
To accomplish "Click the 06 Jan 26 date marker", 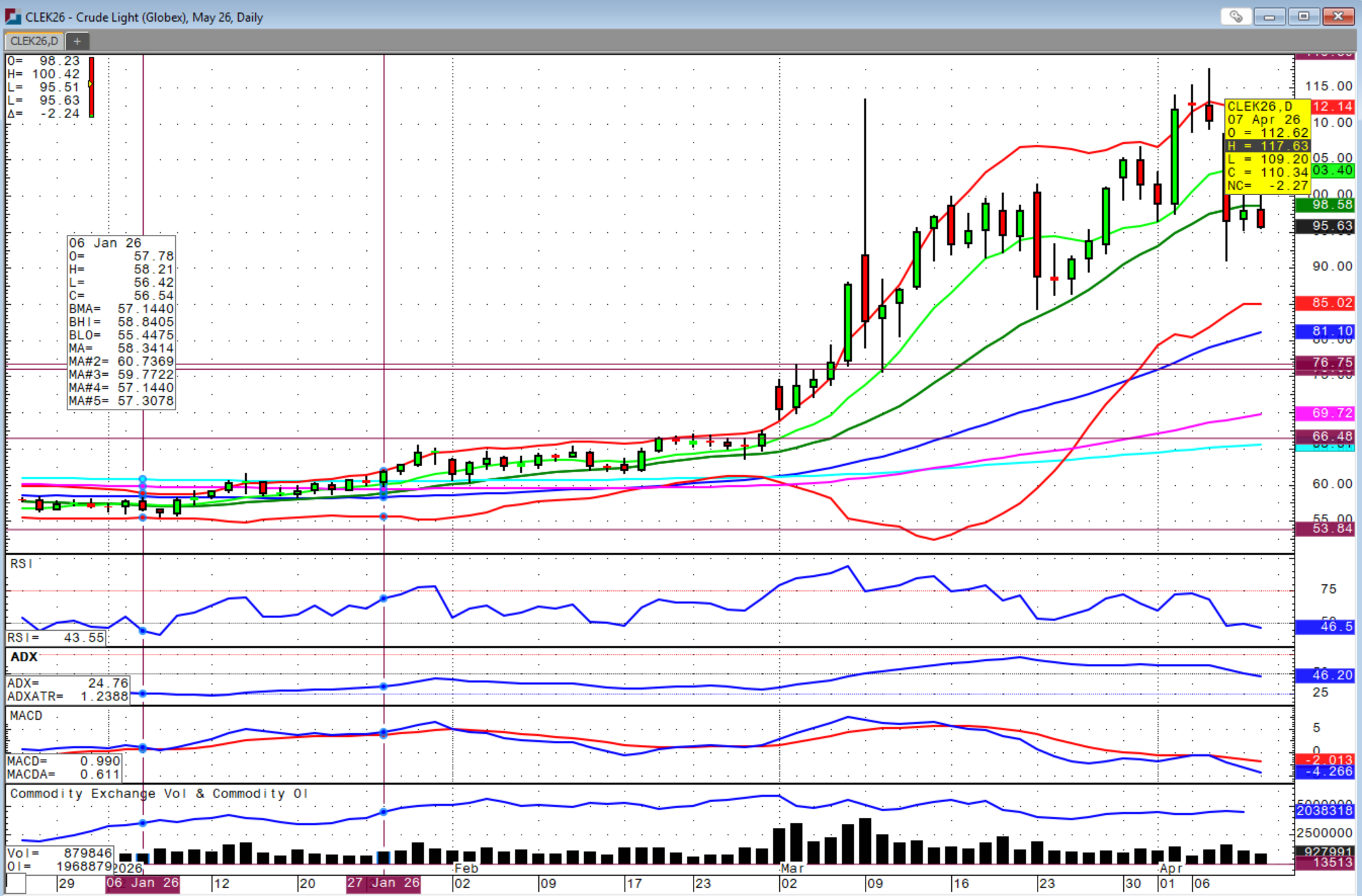I will pyautogui.click(x=142, y=883).
